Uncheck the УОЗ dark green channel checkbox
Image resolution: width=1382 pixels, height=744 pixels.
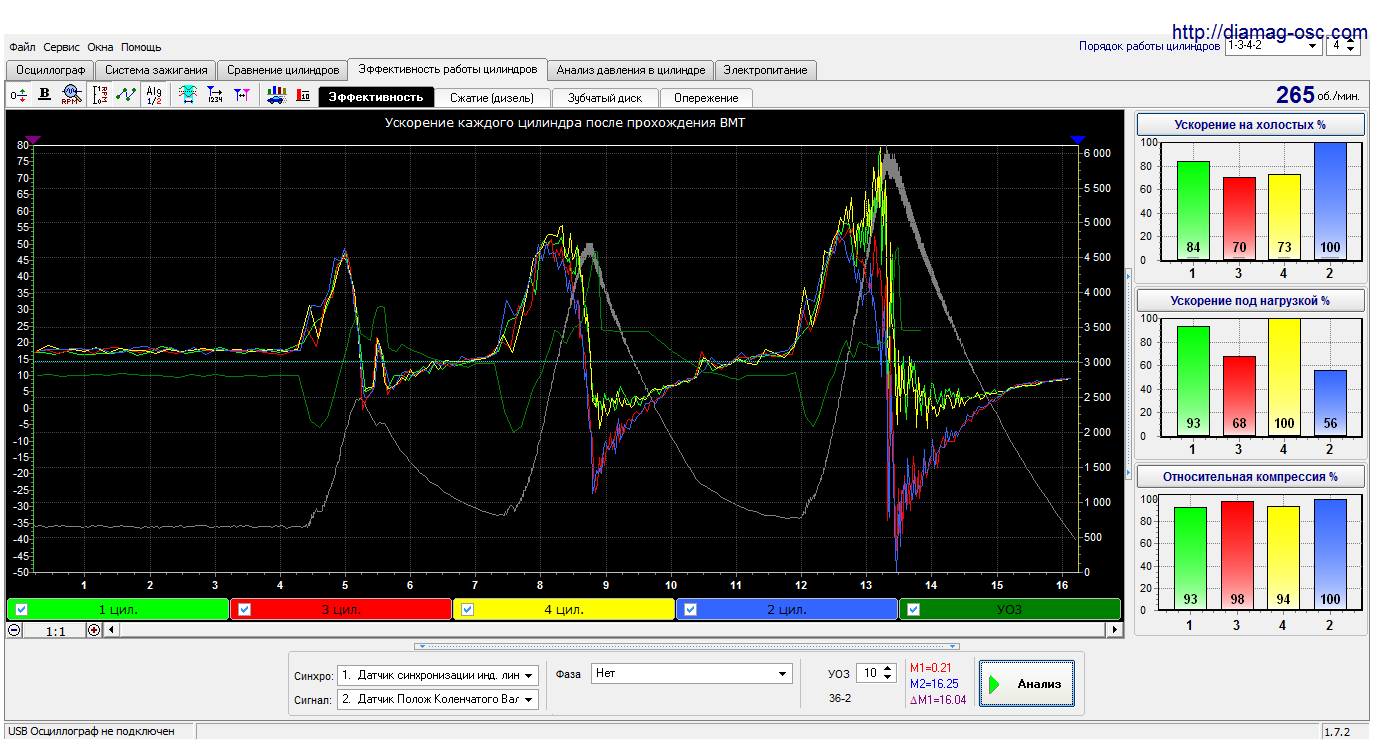click(x=913, y=609)
